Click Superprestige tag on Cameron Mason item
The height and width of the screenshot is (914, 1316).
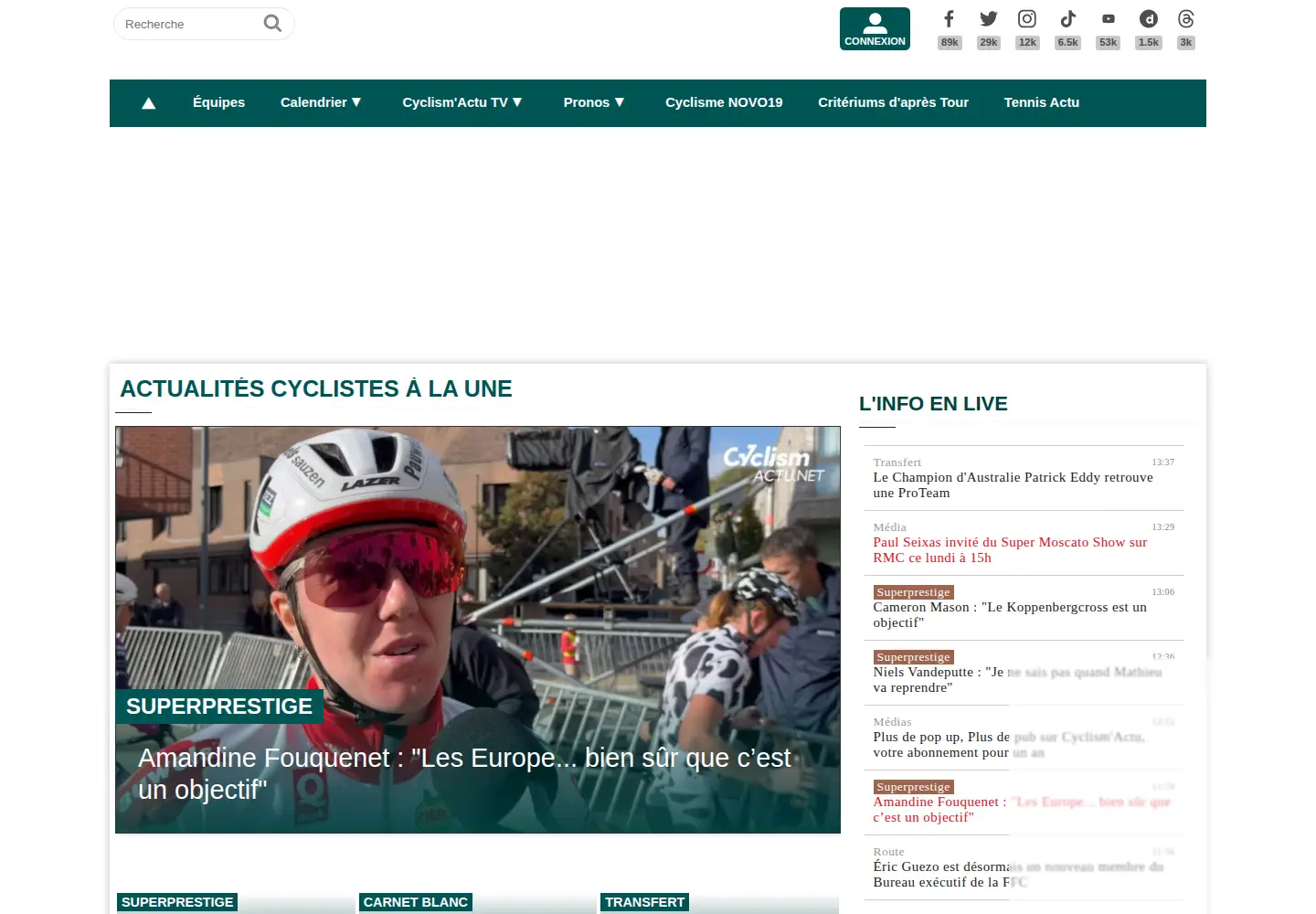[913, 592]
